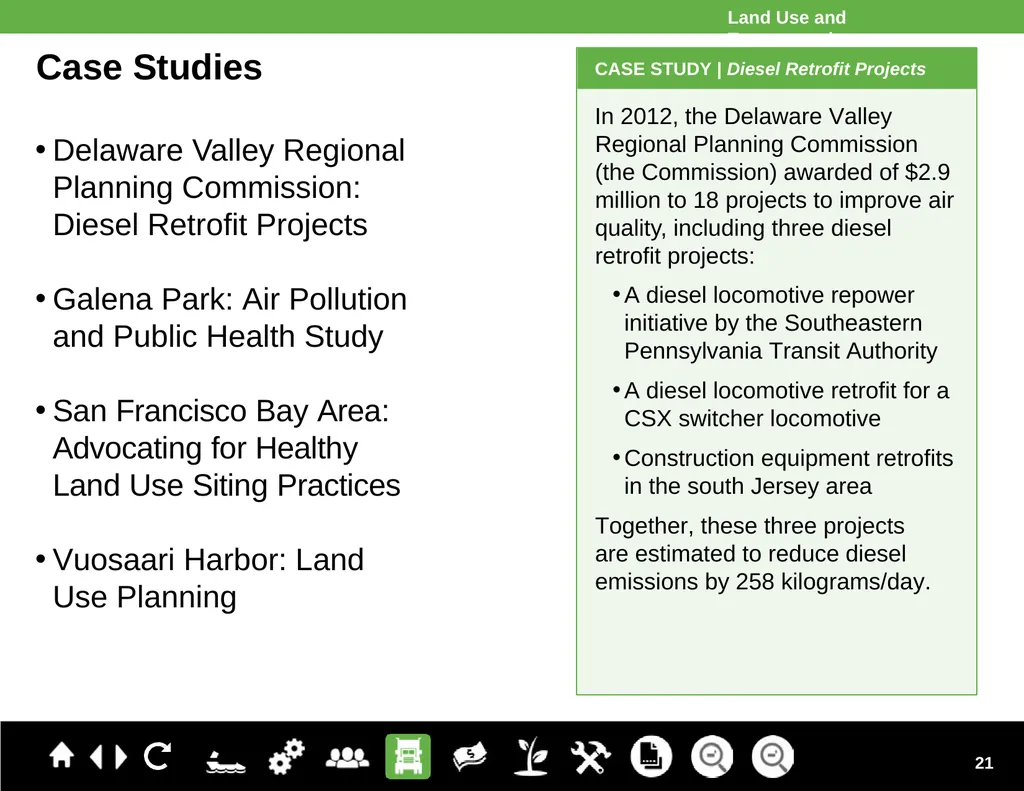Go to the home slide via house icon

[61, 756]
